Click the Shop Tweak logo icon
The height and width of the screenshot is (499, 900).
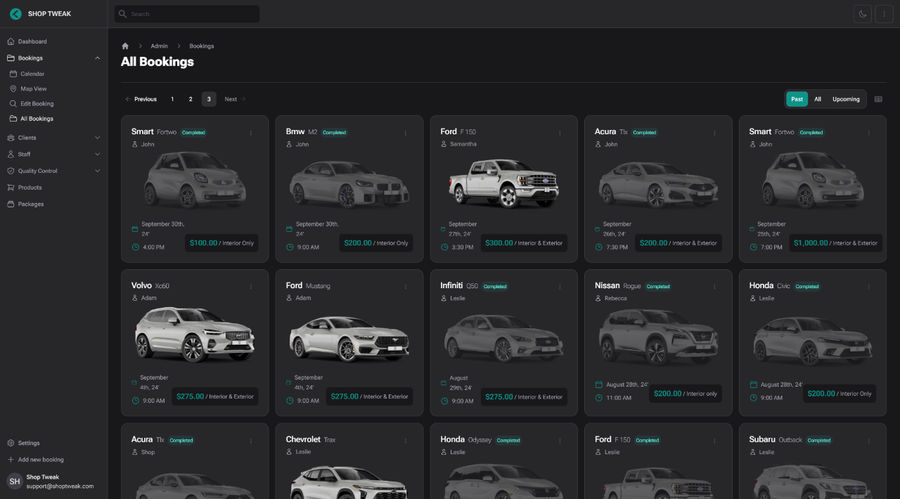[15, 14]
